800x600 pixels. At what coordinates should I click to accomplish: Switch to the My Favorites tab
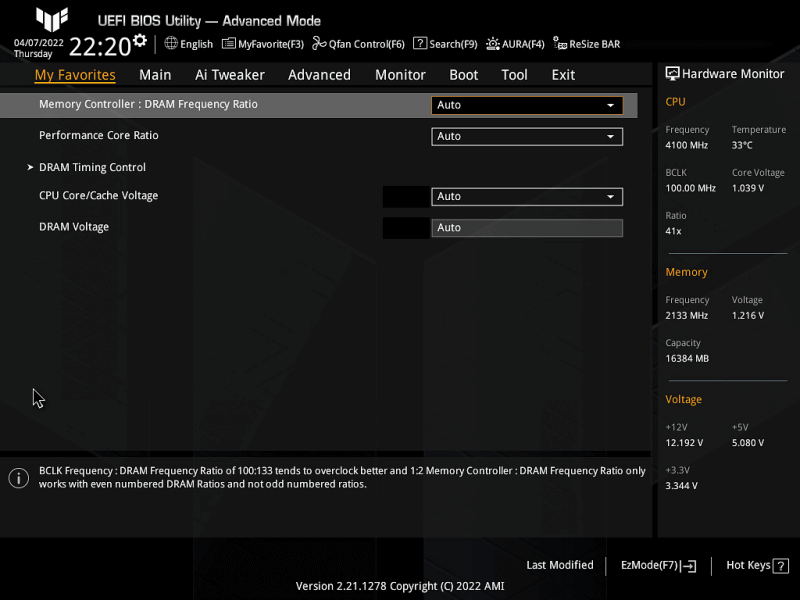[x=75, y=75]
